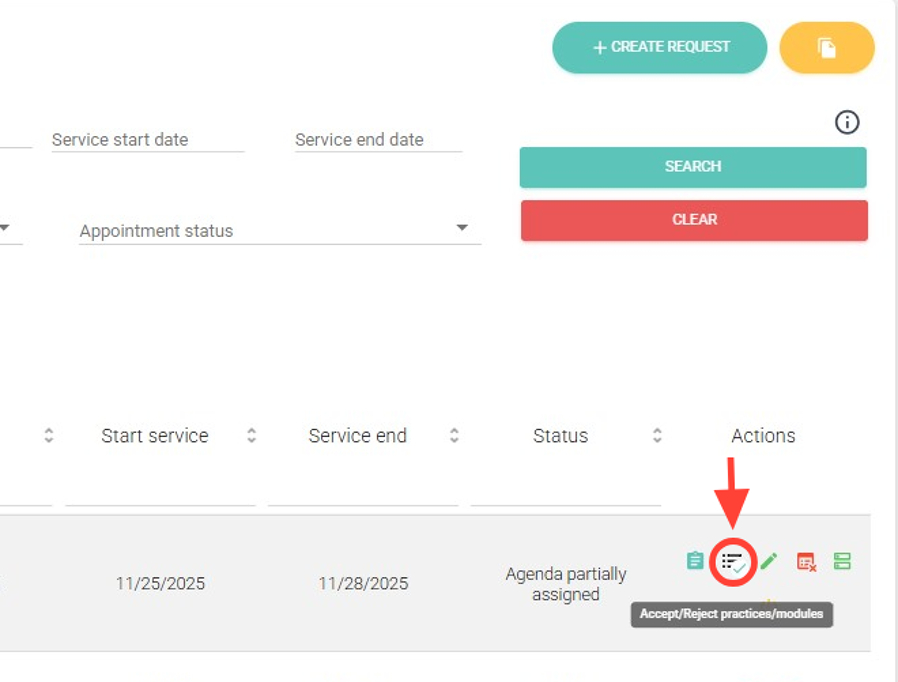Open the partially visible dropdown arrow at left
Screen dimensions: 898x682
click(x=5, y=229)
